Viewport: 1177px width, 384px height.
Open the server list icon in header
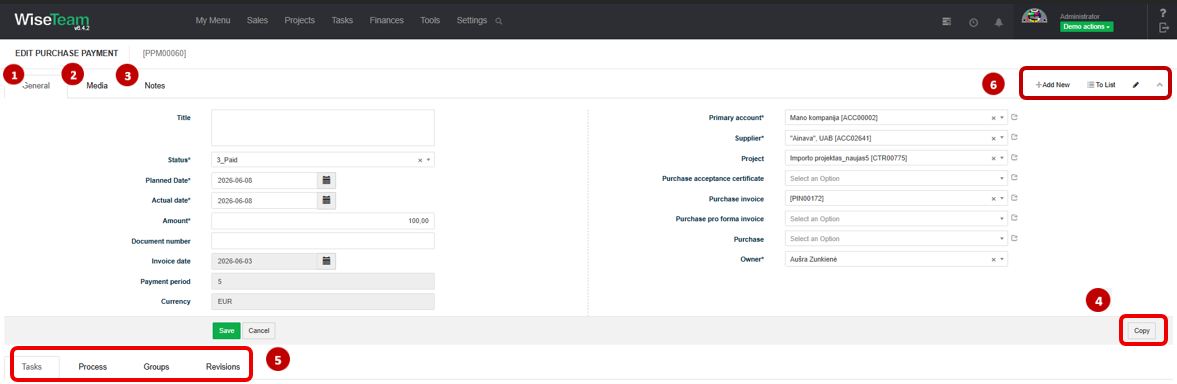pos(947,22)
